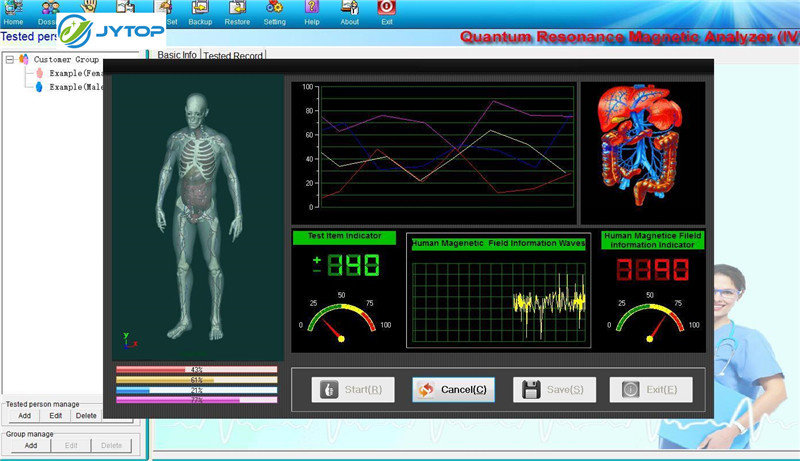Select the Example (Female) tested person

pos(76,73)
